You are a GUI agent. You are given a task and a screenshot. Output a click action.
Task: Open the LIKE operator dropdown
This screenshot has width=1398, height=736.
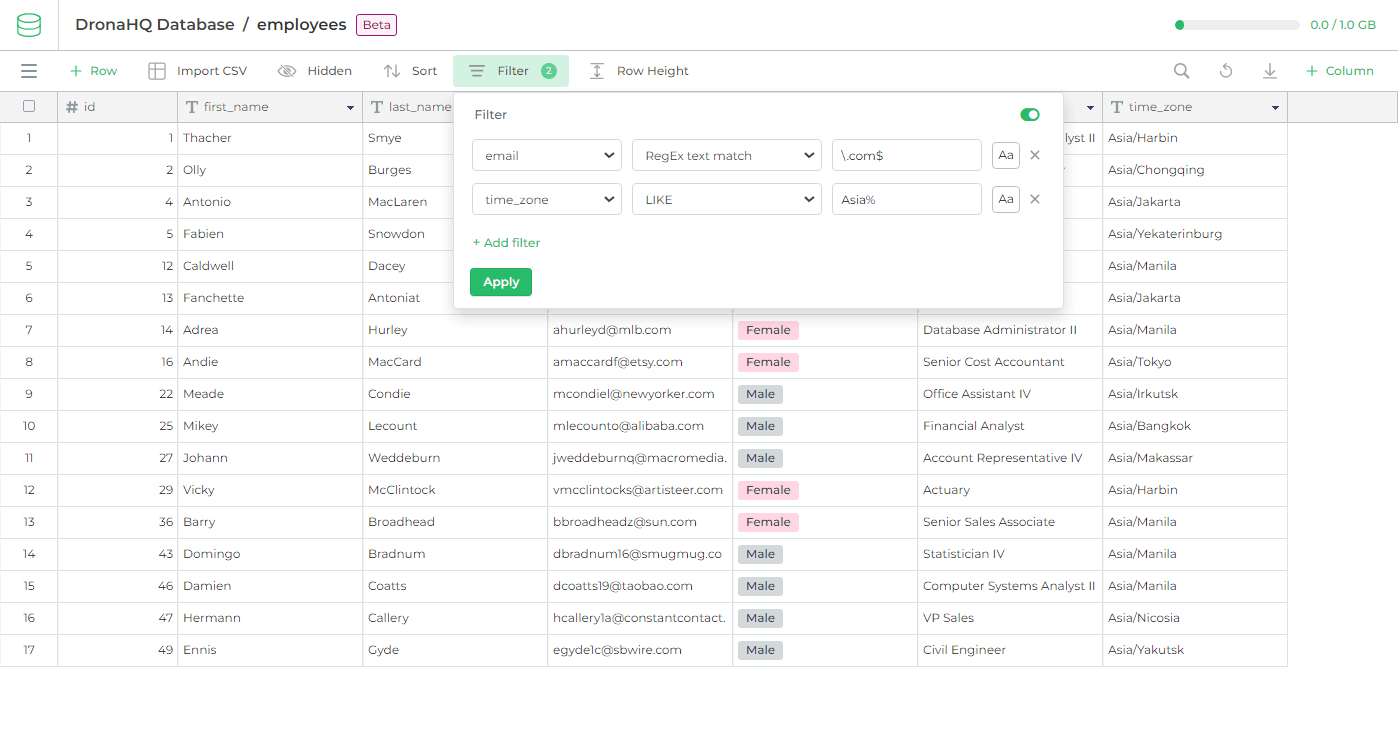[727, 199]
